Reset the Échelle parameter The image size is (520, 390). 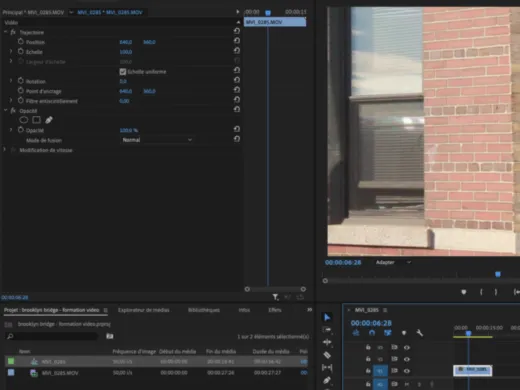[x=237, y=51]
